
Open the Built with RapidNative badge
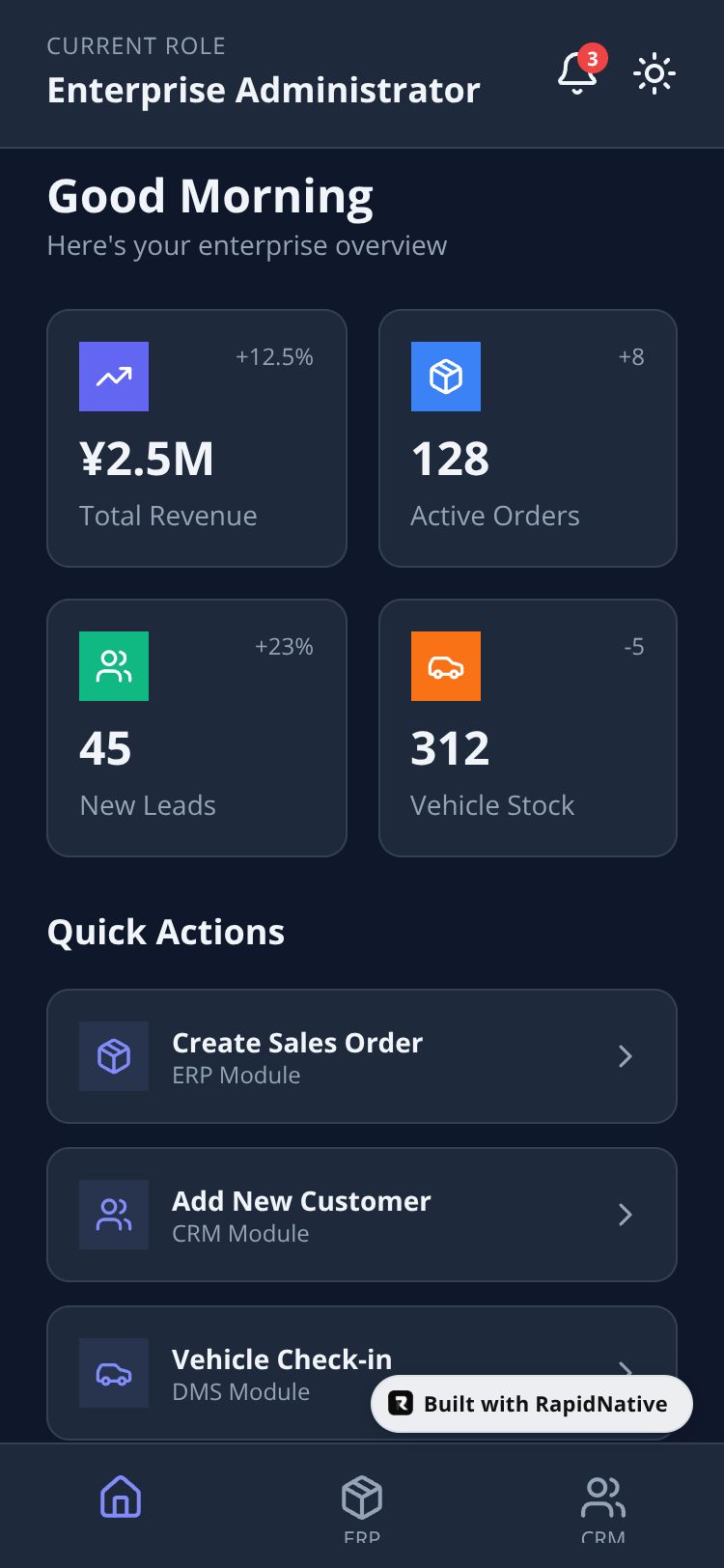coord(532,1404)
